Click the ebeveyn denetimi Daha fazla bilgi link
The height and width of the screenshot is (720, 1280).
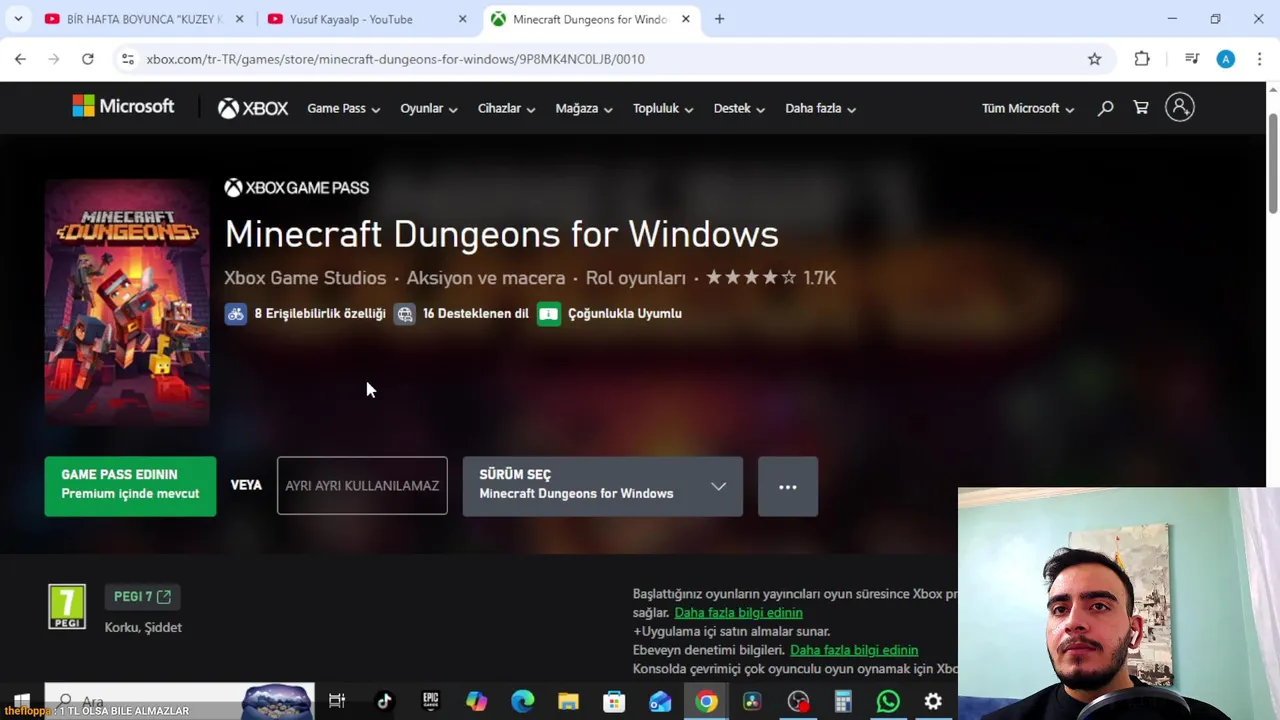coord(854,650)
